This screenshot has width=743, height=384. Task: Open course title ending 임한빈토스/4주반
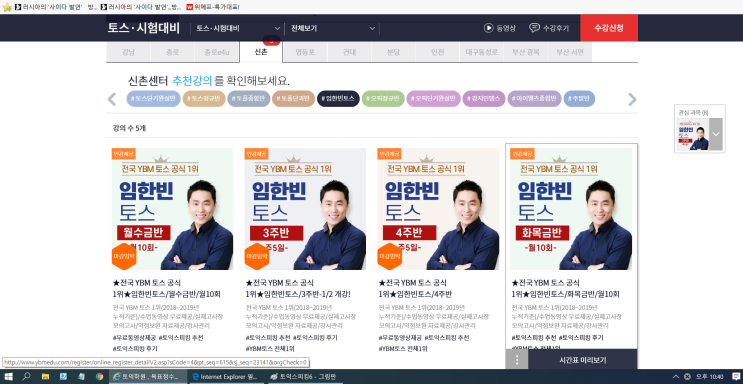click(415, 289)
